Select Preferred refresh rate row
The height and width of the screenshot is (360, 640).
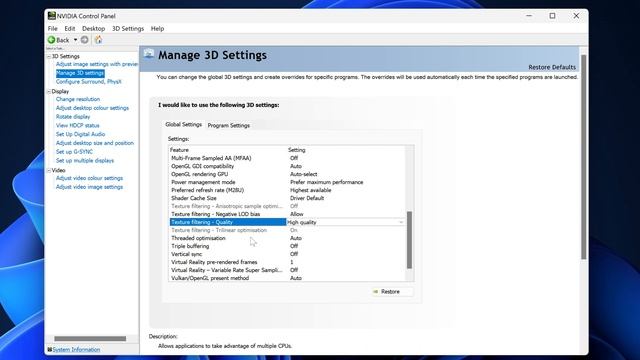tap(288, 190)
